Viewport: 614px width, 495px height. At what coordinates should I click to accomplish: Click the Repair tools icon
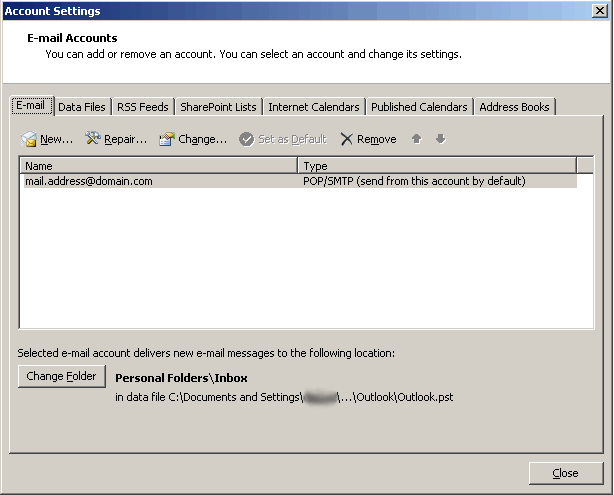[x=93, y=139]
